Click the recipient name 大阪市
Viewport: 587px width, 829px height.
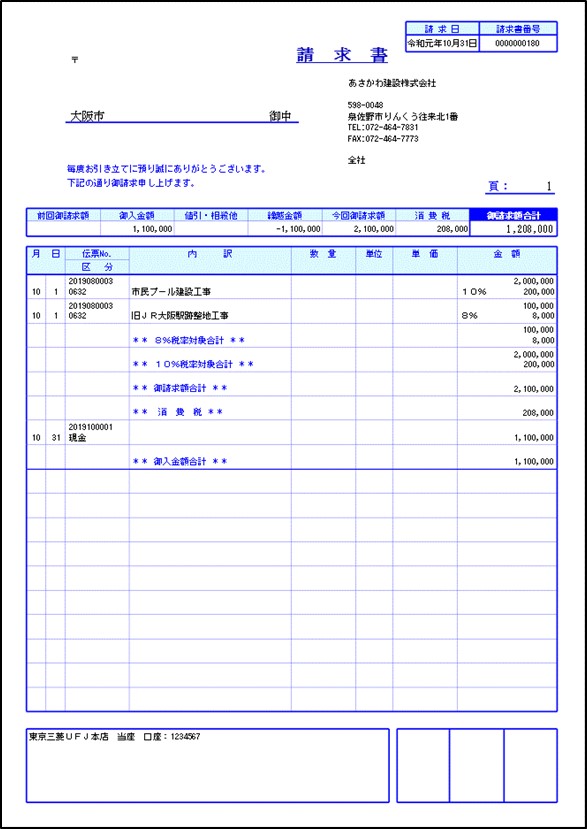pyautogui.click(x=87, y=116)
